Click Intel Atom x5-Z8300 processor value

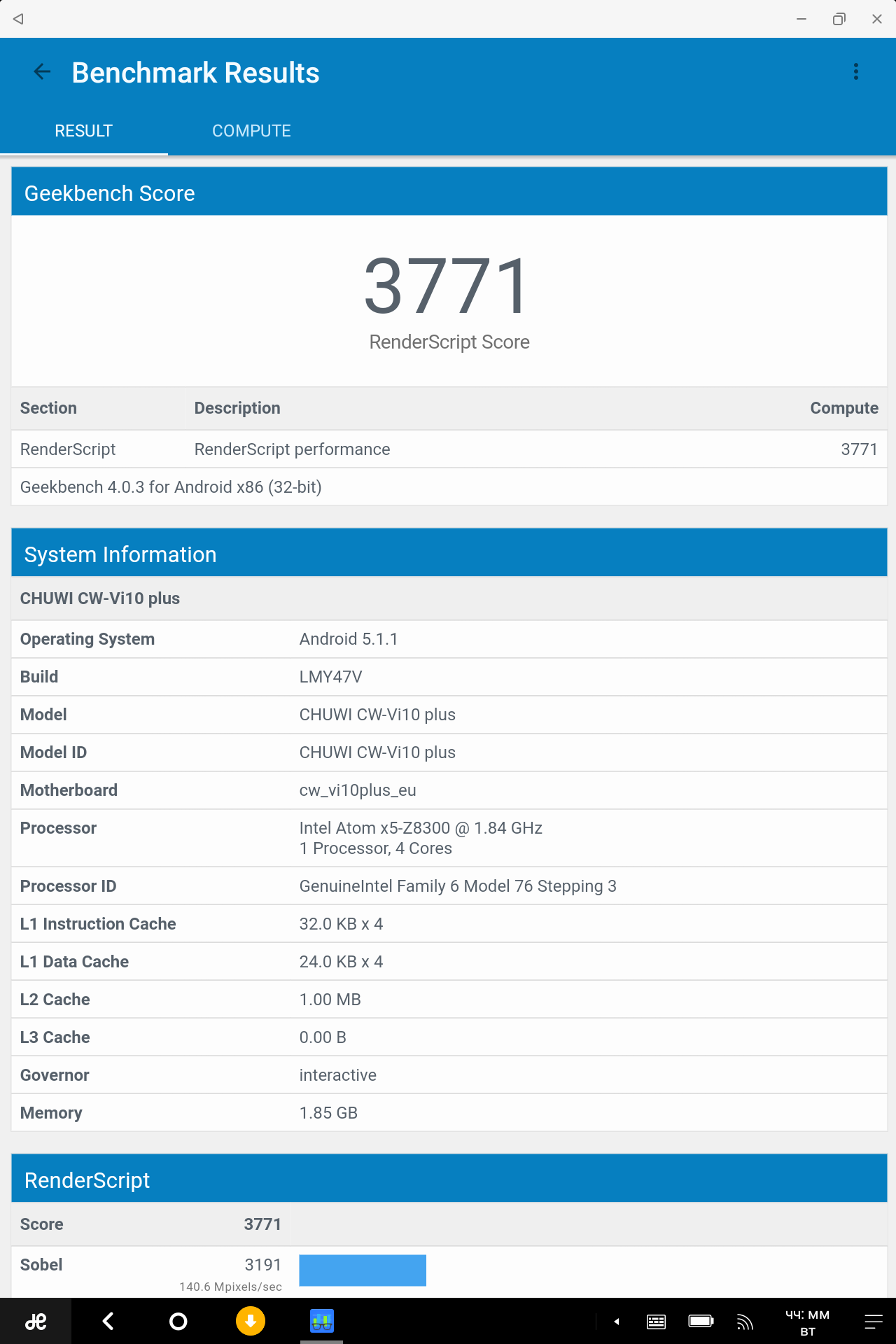tap(421, 828)
